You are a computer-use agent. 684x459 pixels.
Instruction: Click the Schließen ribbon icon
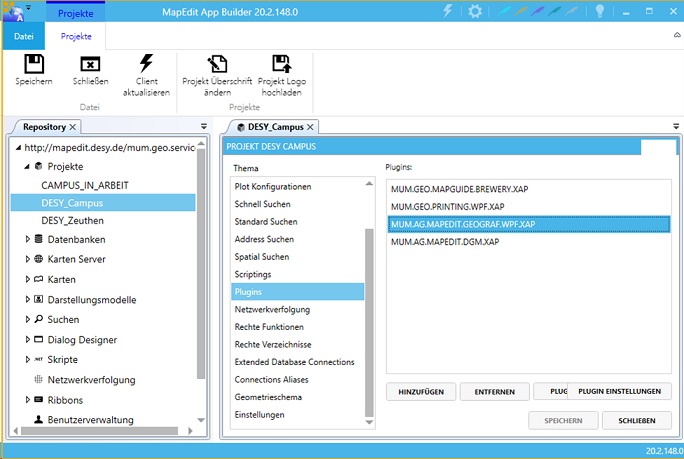coord(90,65)
